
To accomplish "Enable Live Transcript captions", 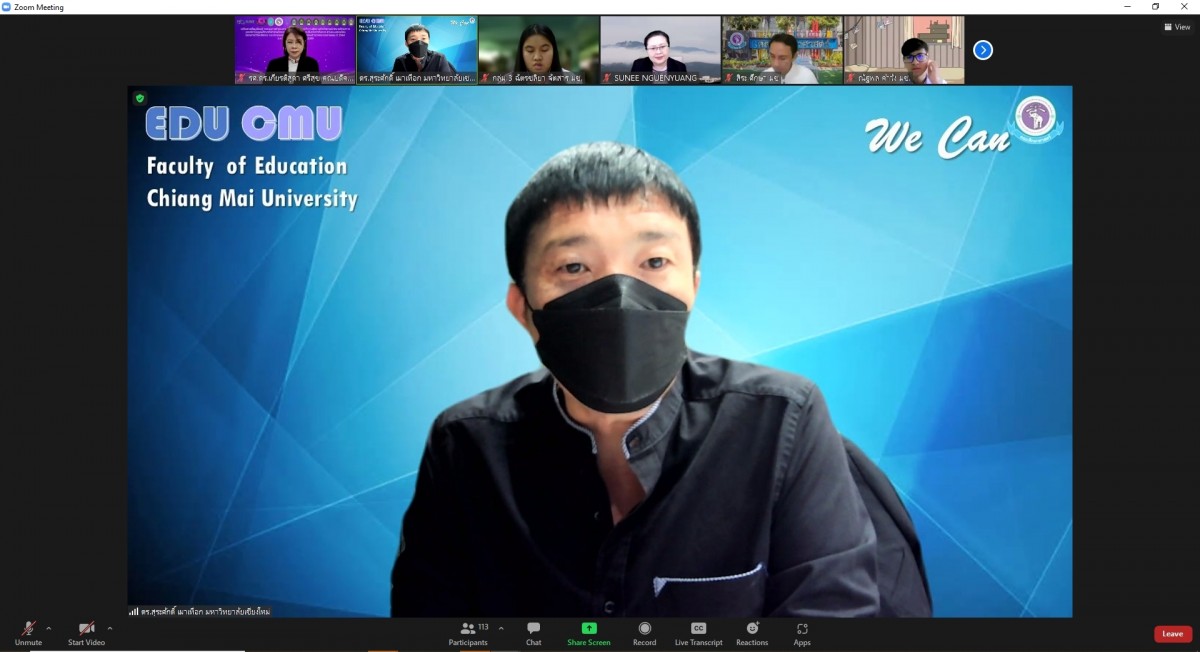I will (x=698, y=633).
